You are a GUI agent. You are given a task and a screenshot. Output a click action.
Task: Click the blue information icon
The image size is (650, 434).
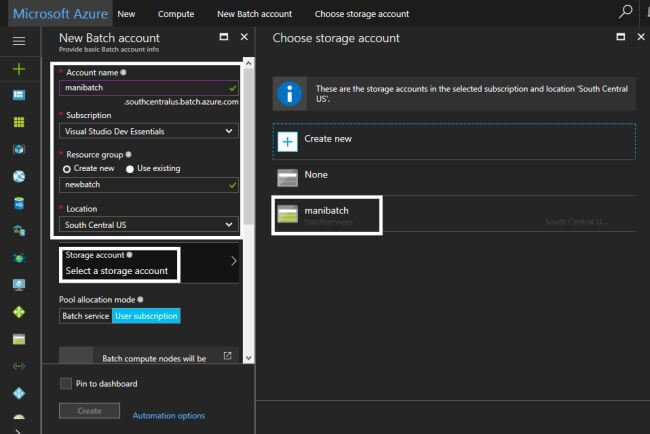[289, 94]
